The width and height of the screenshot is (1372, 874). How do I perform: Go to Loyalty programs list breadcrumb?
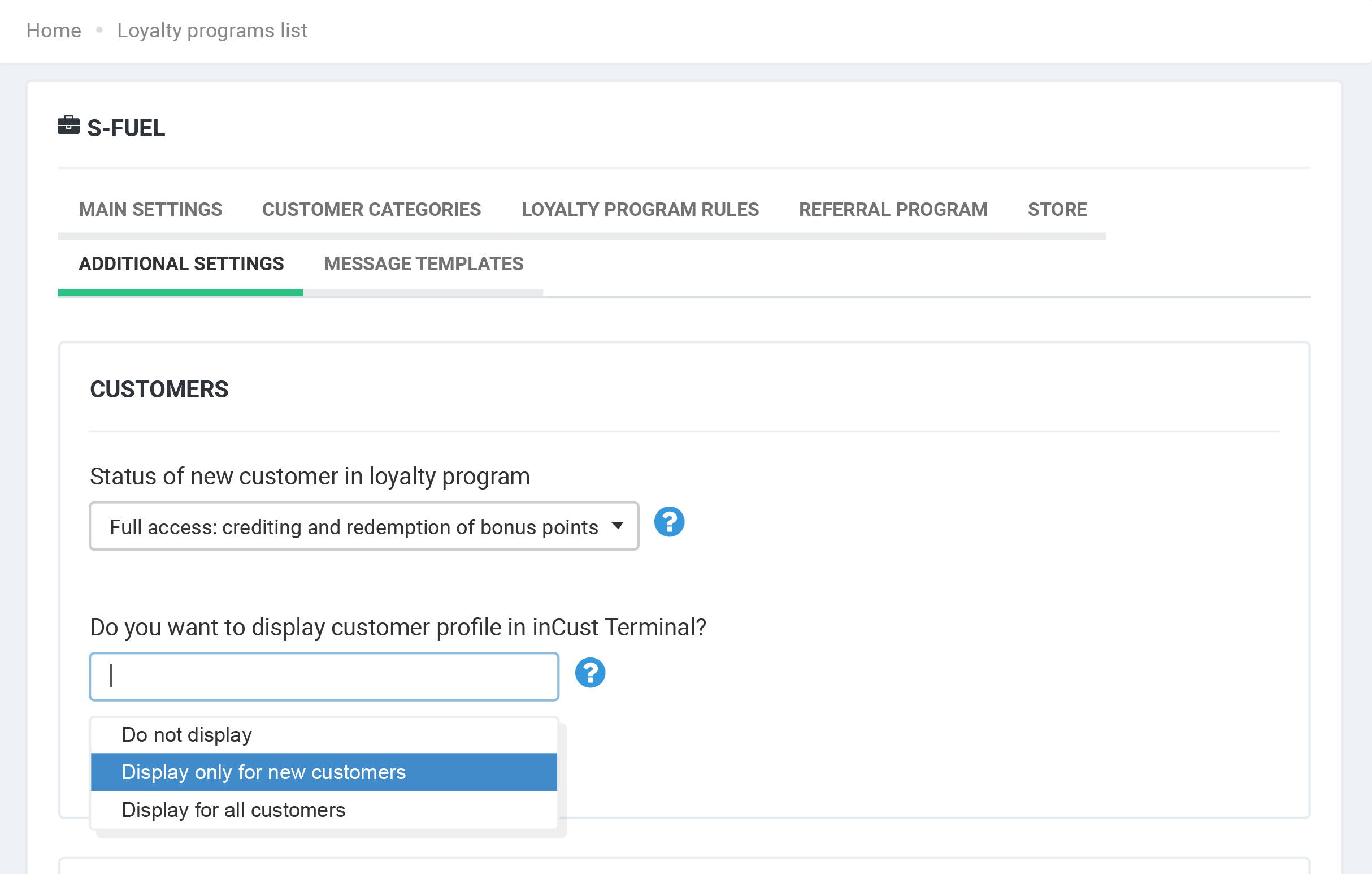click(x=212, y=30)
